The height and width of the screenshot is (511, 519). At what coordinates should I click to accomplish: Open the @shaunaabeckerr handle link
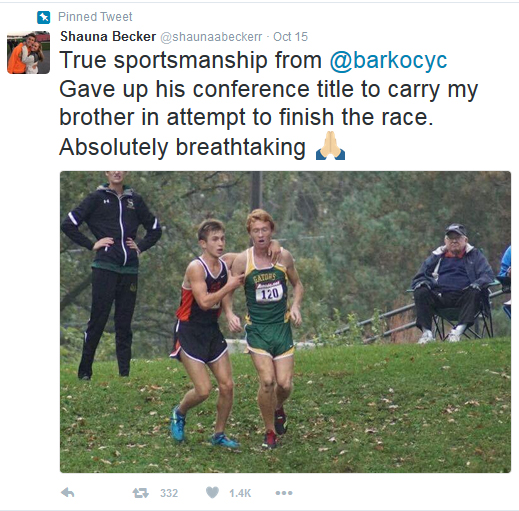211,37
